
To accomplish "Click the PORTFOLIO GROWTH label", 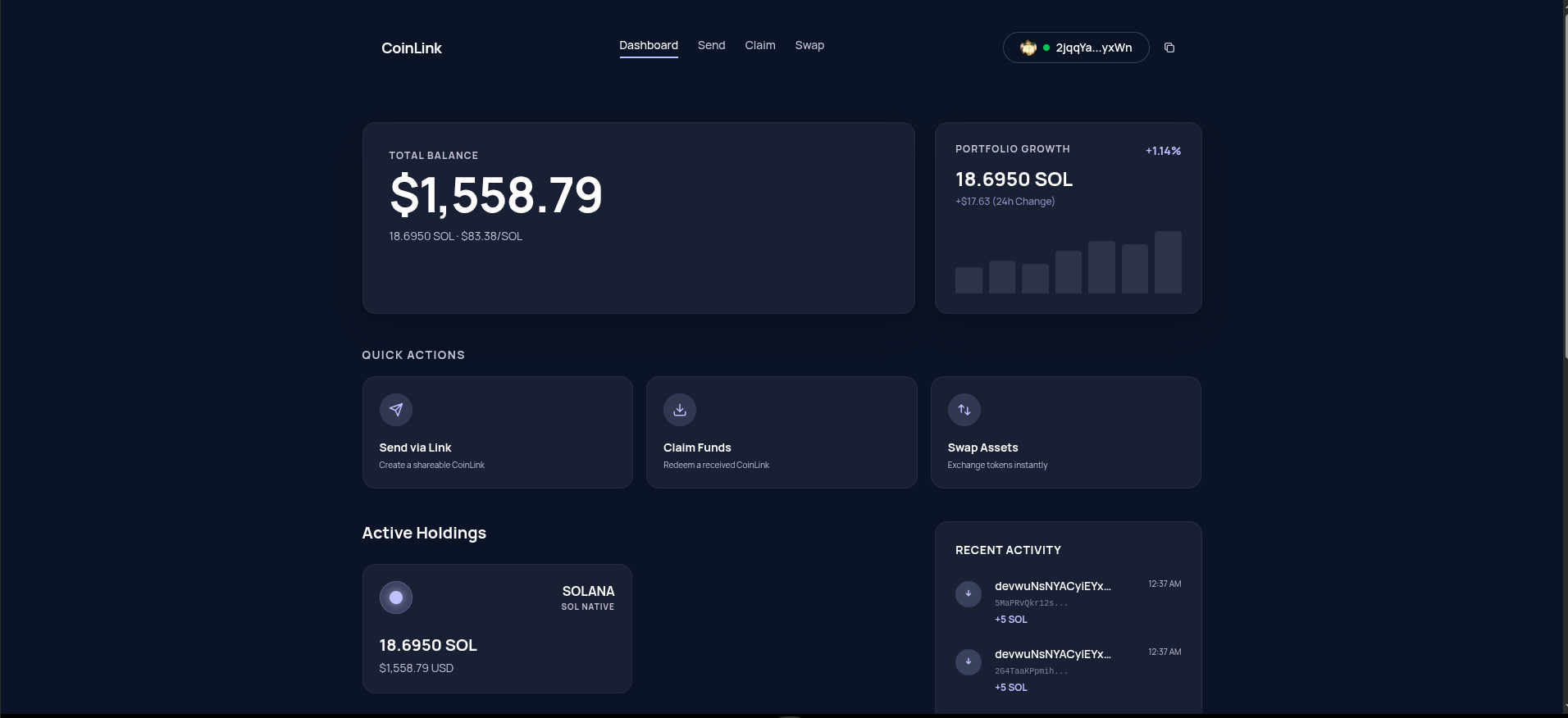I will tap(1013, 149).
